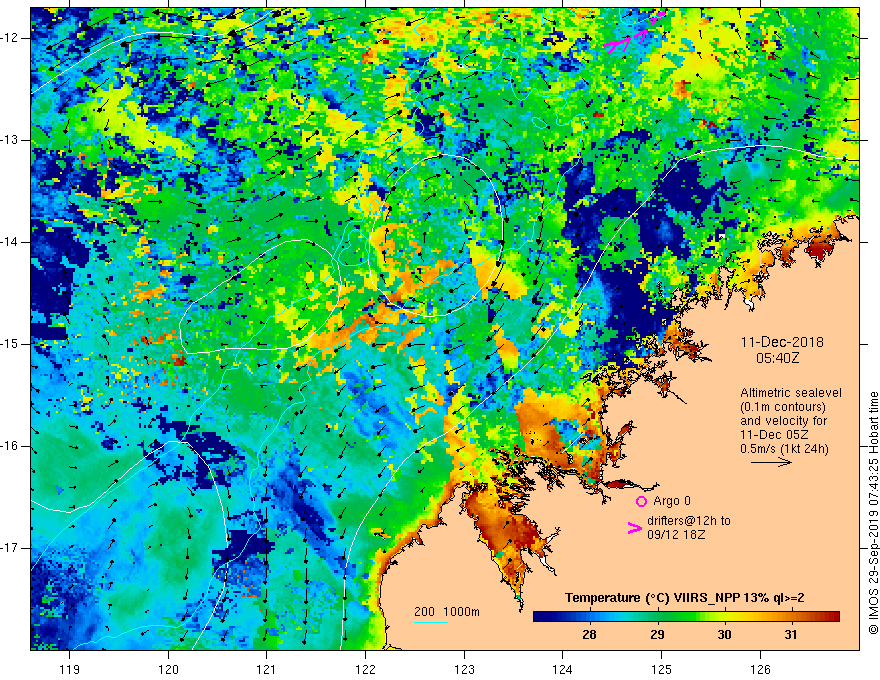Click longitude axis label 122
Screen dimensions: 880x680
point(365,669)
